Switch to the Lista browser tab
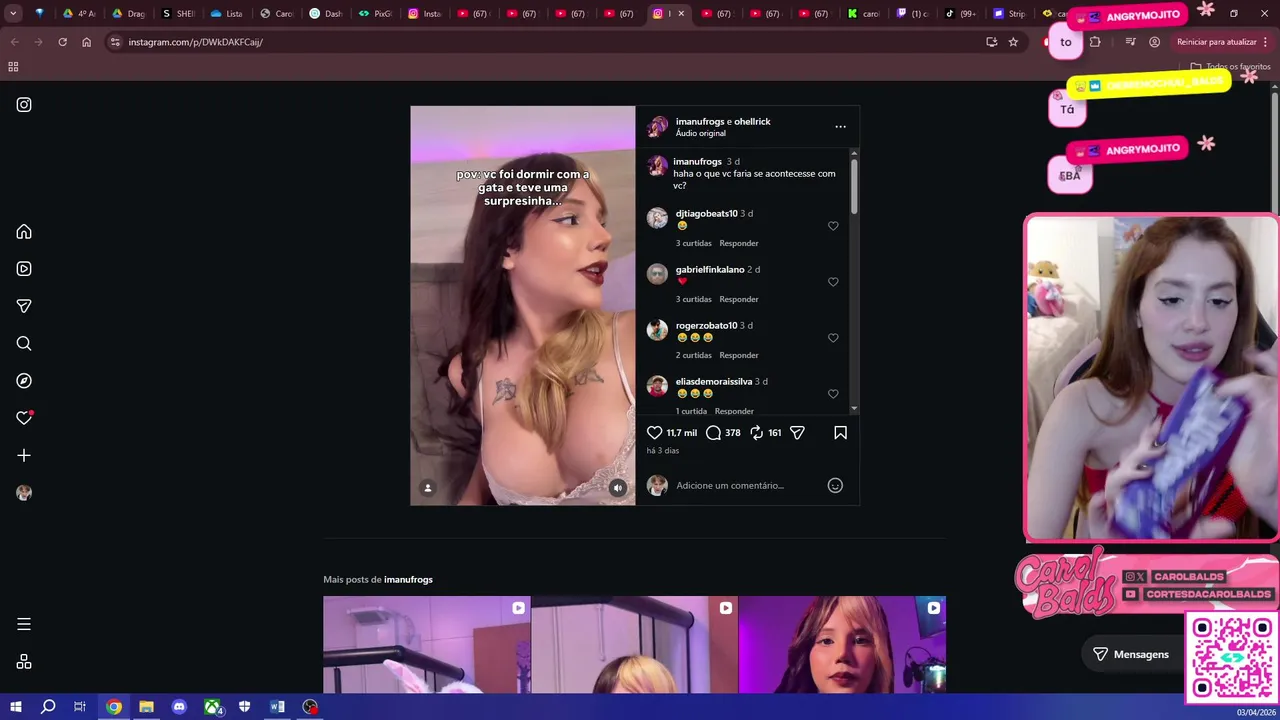This screenshot has height=720, width=1280. (x=226, y=14)
